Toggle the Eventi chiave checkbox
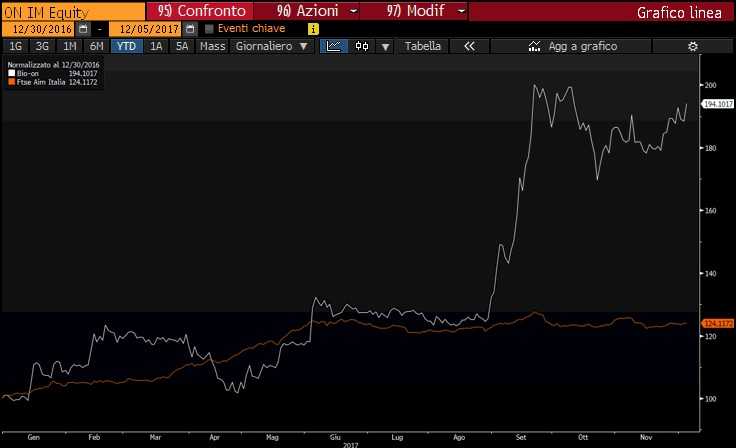The width and height of the screenshot is (737, 448). [x=209, y=29]
